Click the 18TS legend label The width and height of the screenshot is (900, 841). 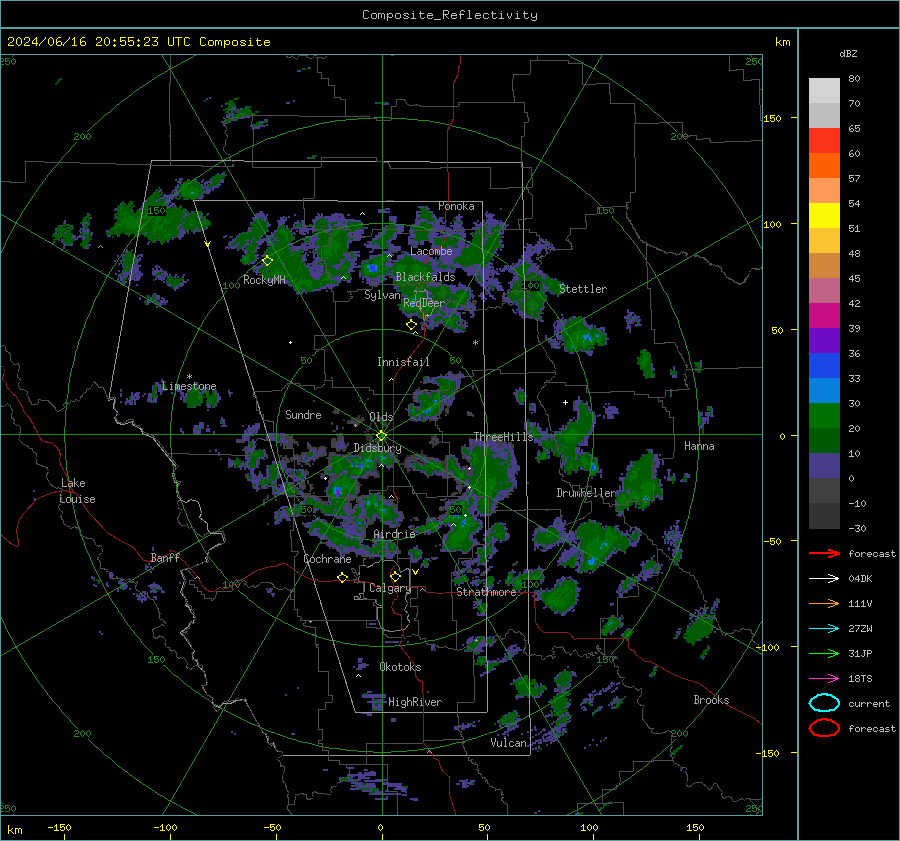pos(860,679)
